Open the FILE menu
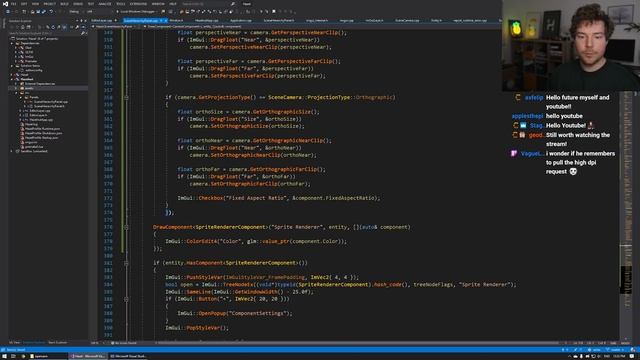 13,4
